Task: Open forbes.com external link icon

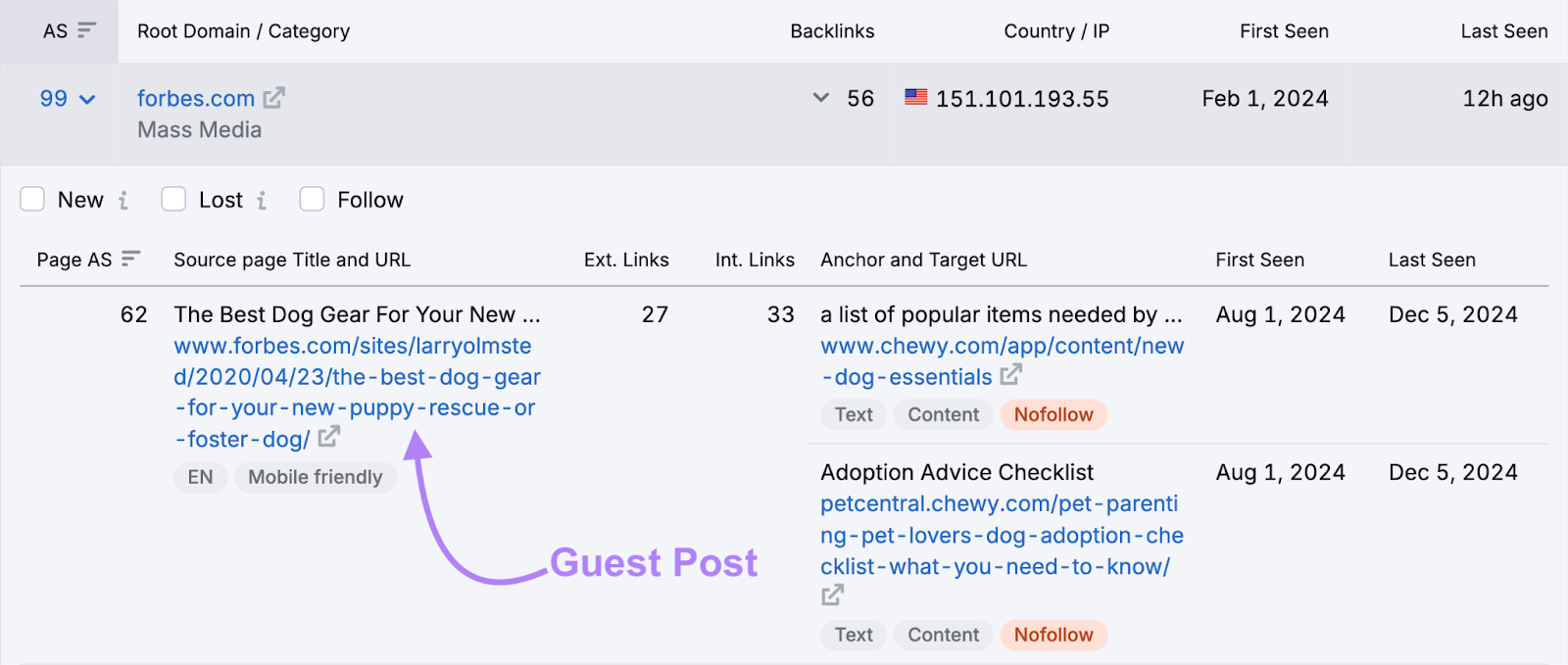Action: click(x=274, y=98)
